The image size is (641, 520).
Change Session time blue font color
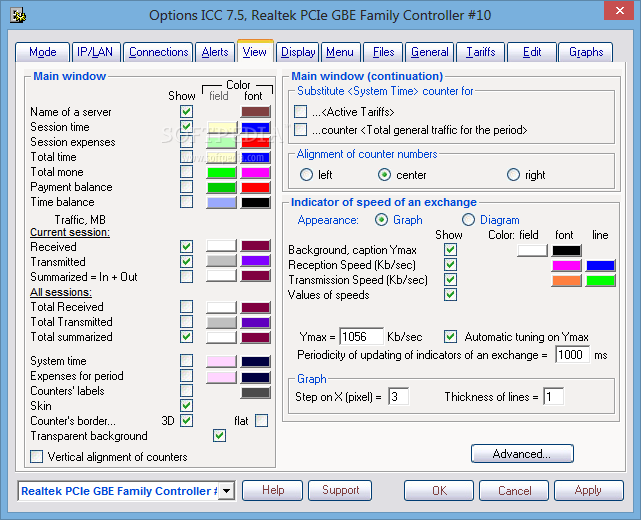click(x=256, y=127)
